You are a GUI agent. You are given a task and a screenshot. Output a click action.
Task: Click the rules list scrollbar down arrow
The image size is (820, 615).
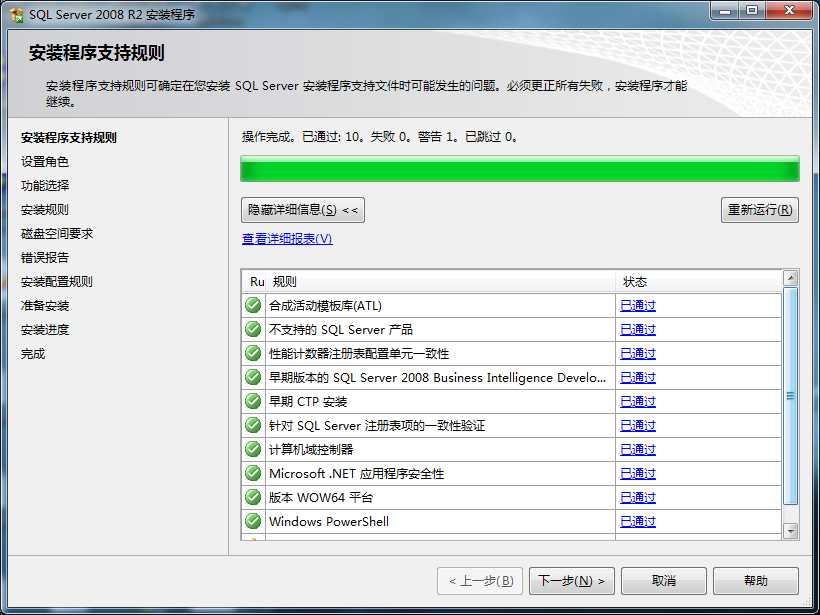click(790, 531)
